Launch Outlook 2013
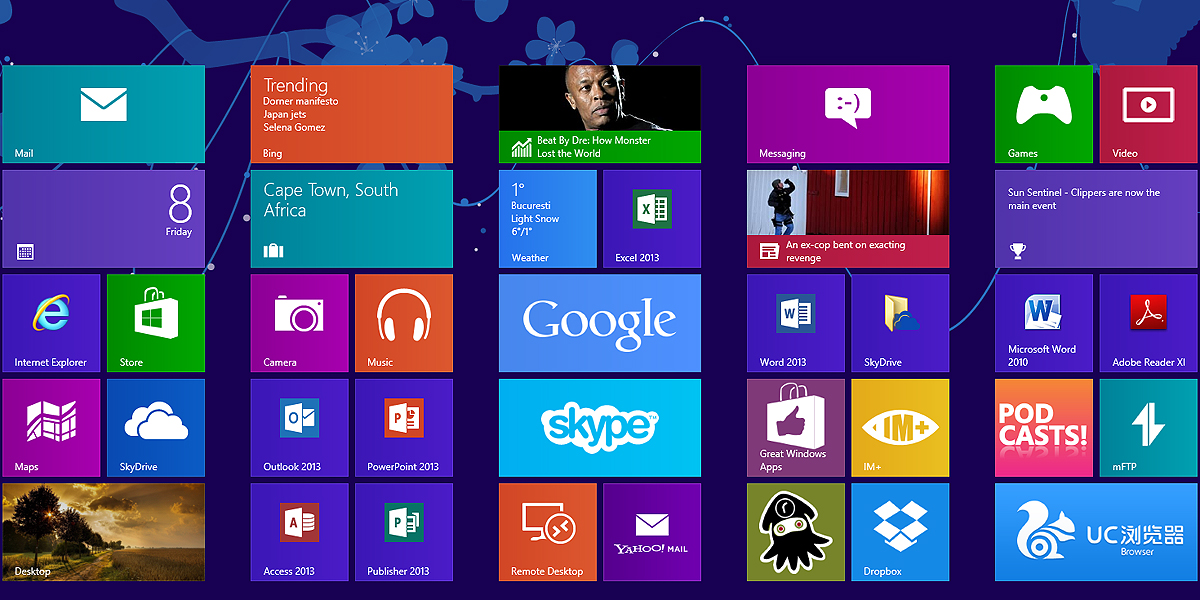 tap(300, 428)
